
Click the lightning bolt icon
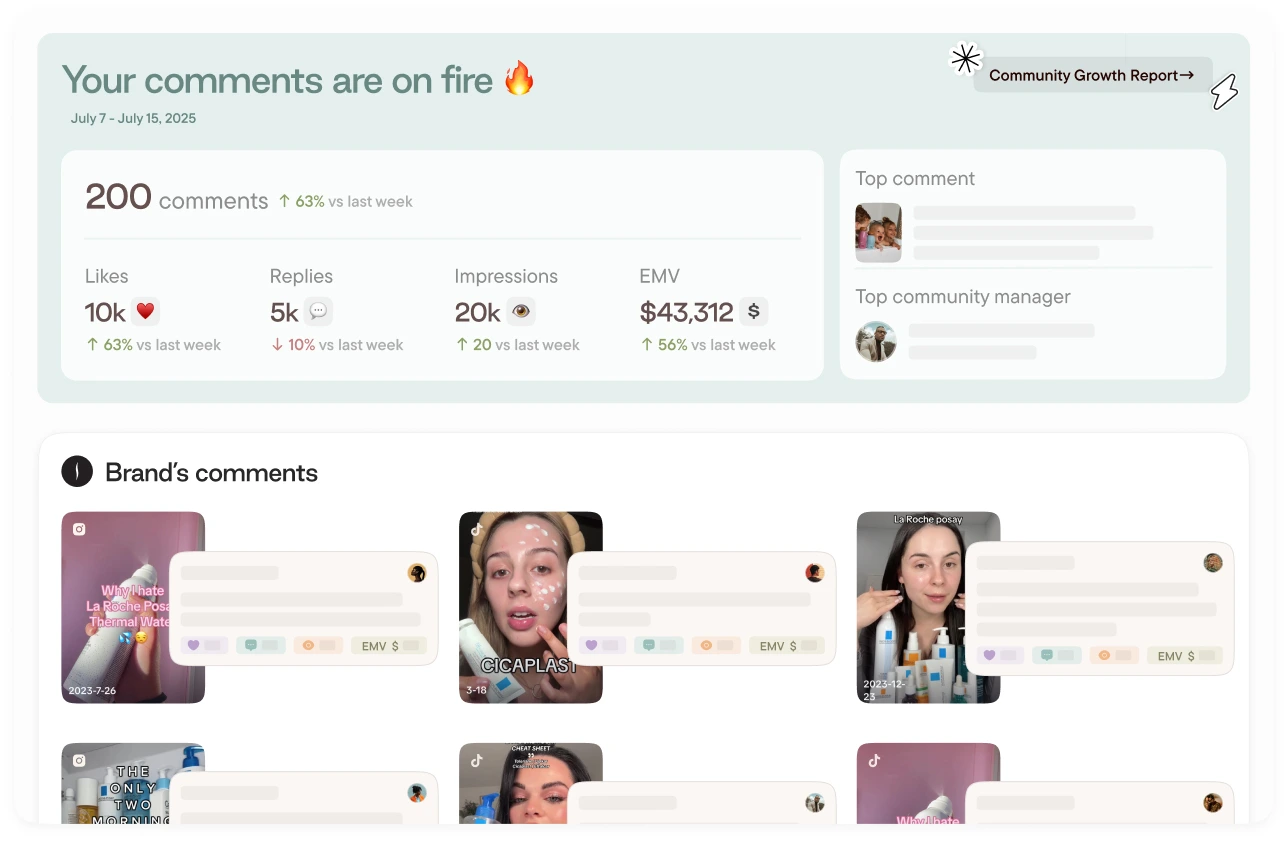coord(1225,92)
